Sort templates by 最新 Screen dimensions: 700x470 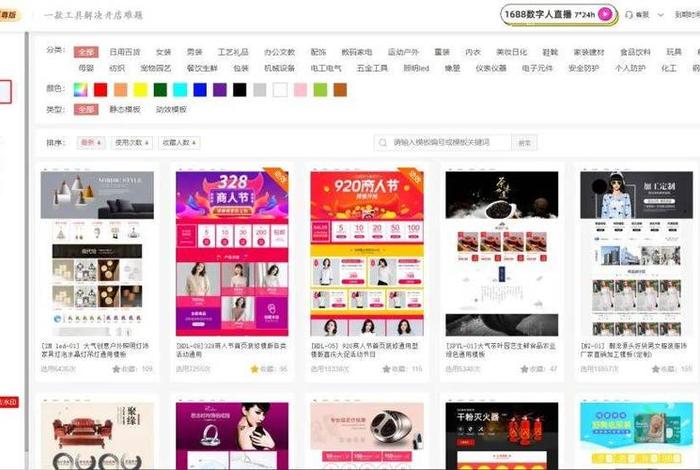coord(91,143)
